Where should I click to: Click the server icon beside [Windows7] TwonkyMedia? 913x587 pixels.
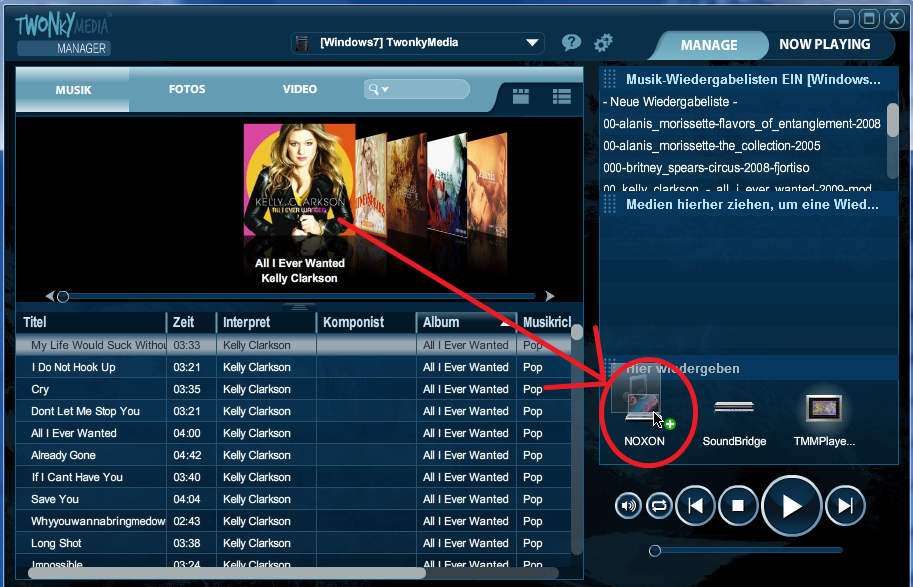(302, 43)
